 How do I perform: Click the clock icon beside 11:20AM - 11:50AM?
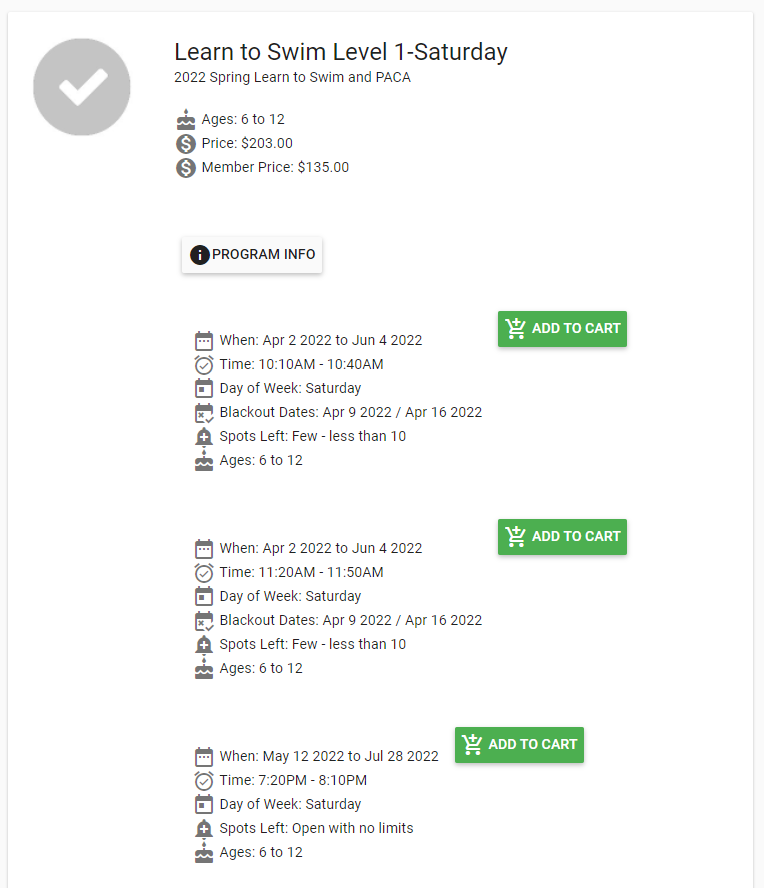tap(204, 572)
